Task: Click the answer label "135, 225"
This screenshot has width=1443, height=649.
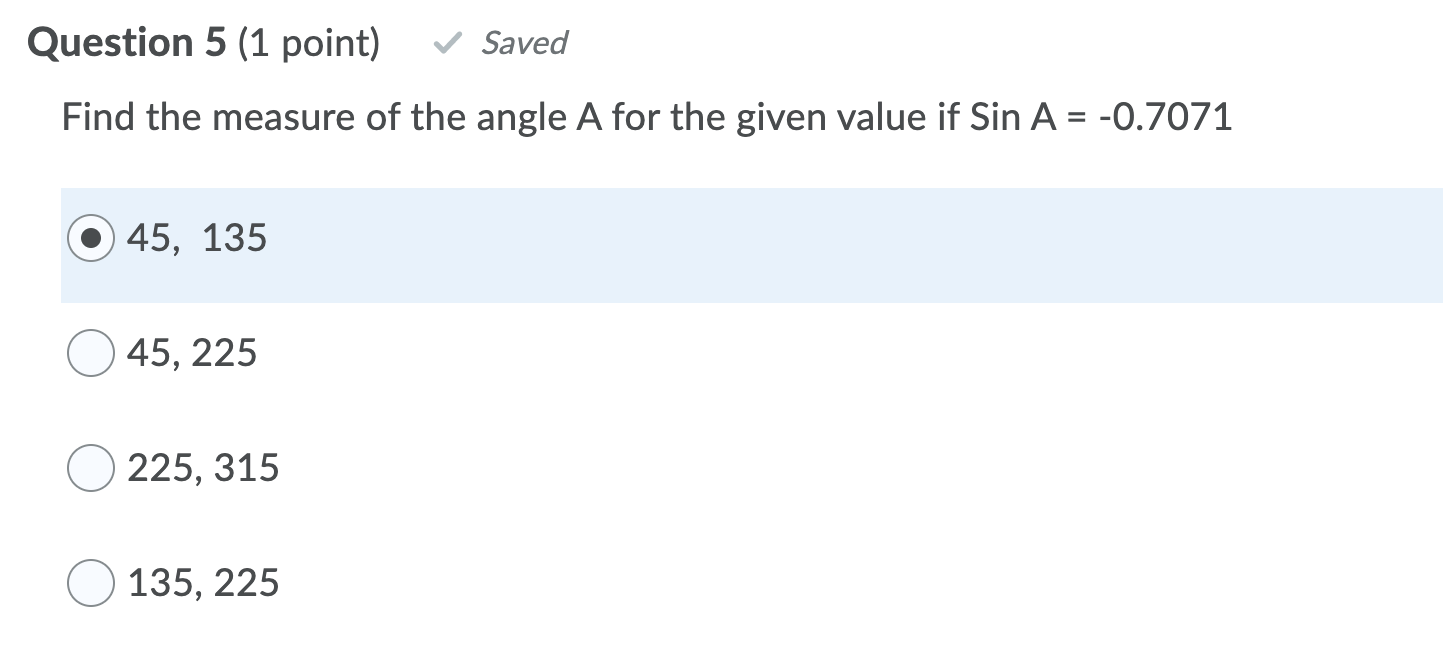Action: 203,582
